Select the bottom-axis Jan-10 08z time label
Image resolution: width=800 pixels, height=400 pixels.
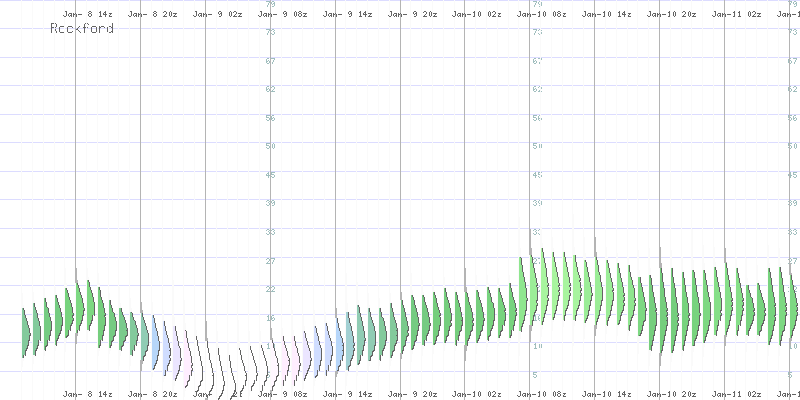coord(542,394)
